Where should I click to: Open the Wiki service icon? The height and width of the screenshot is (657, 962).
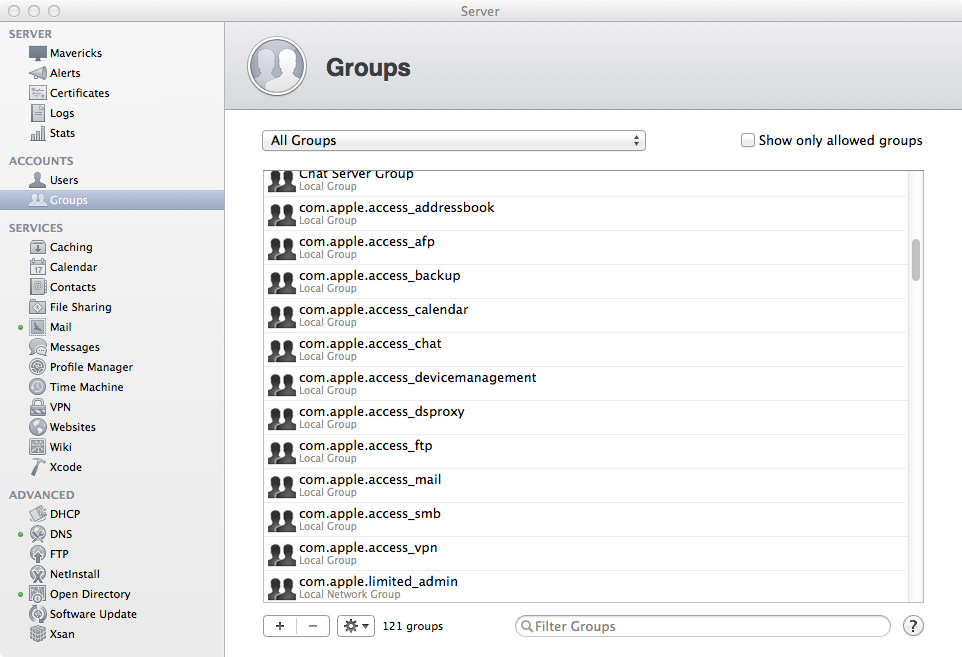tap(37, 447)
